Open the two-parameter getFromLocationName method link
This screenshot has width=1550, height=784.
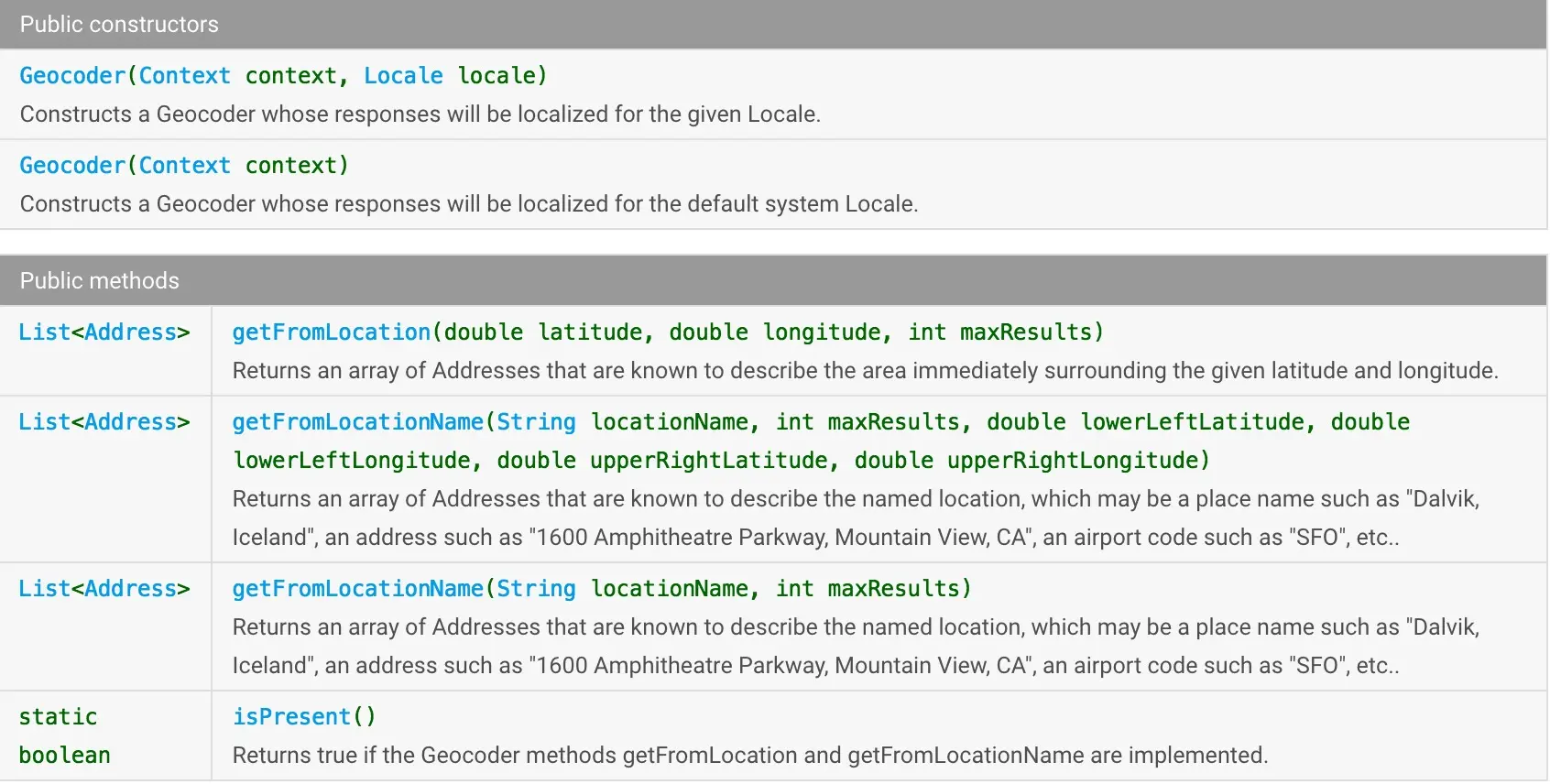[357, 589]
